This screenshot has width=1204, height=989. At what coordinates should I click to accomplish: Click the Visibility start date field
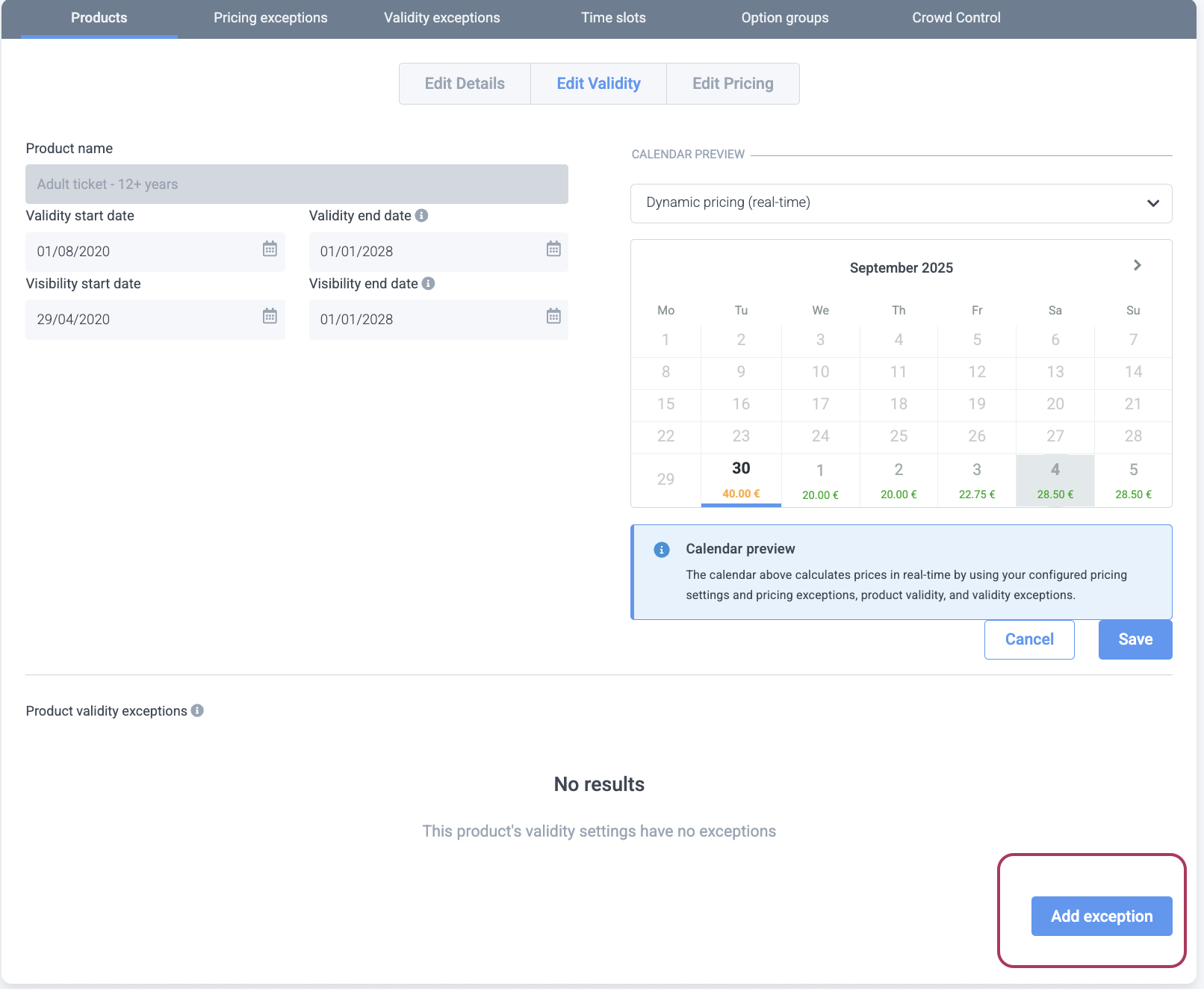pyautogui.click(x=155, y=320)
